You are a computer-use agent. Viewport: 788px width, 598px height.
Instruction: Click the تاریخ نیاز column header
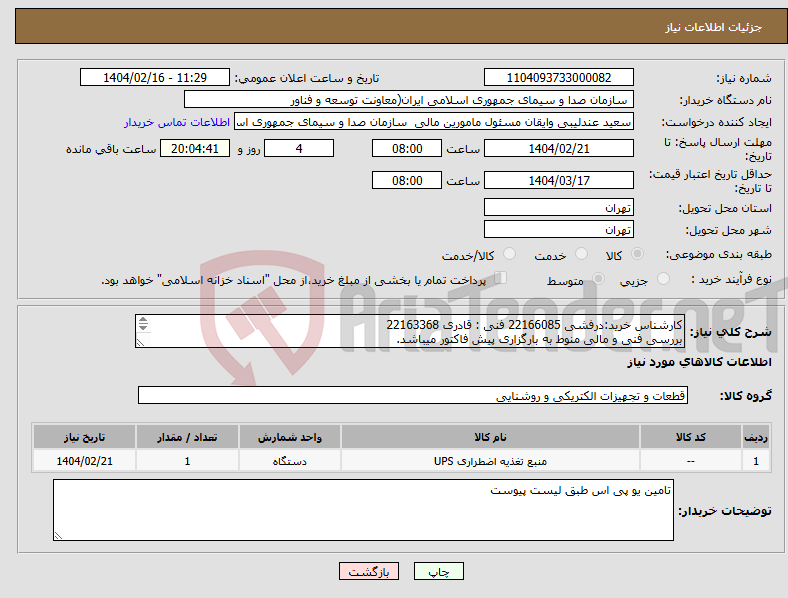click(x=84, y=437)
